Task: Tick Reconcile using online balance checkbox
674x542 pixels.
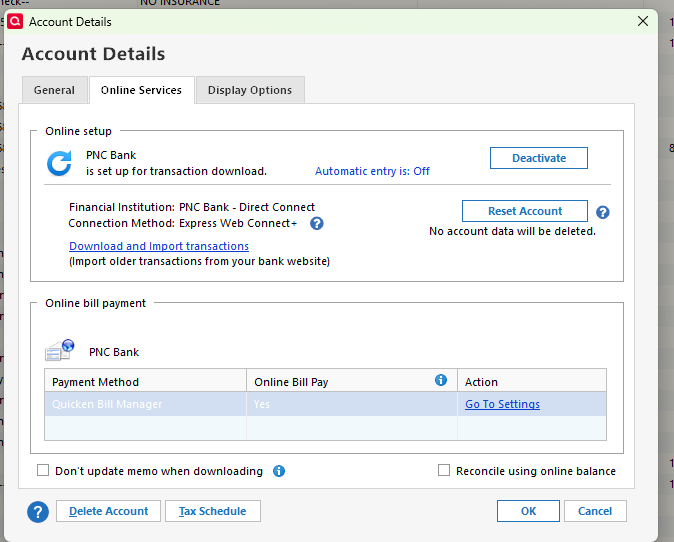Action: 444,470
